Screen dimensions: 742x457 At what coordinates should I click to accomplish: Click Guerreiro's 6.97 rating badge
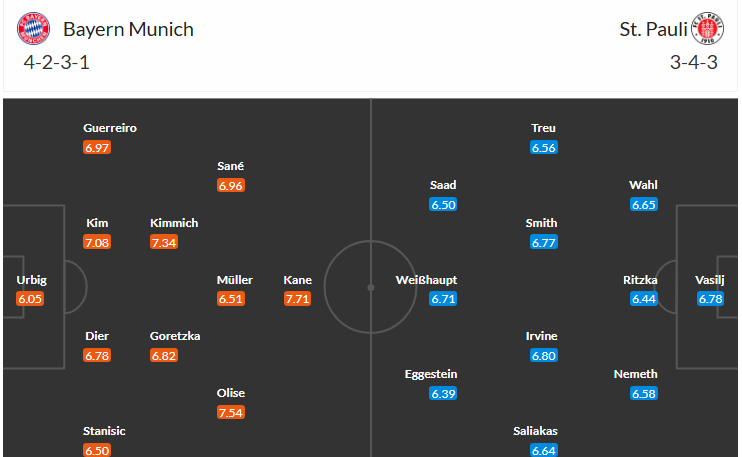pyautogui.click(x=97, y=148)
